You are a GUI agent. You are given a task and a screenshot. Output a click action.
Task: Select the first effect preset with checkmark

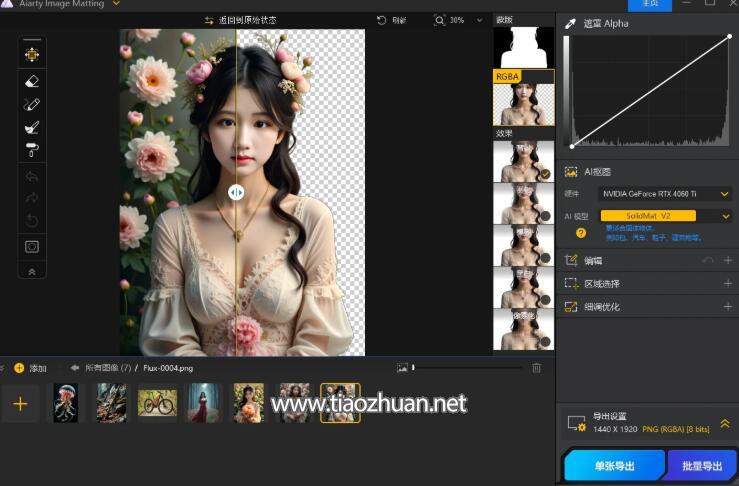coord(524,161)
